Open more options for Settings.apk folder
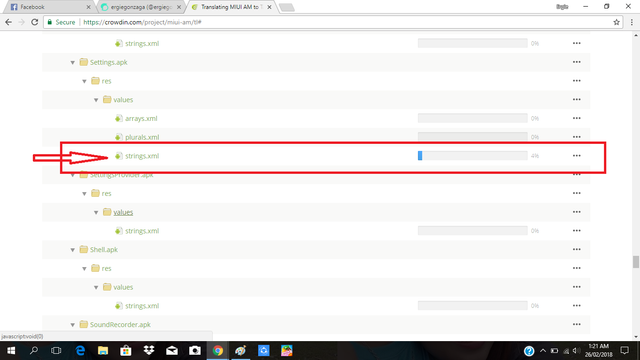Viewport: 640px width, 360px height. 576,62
